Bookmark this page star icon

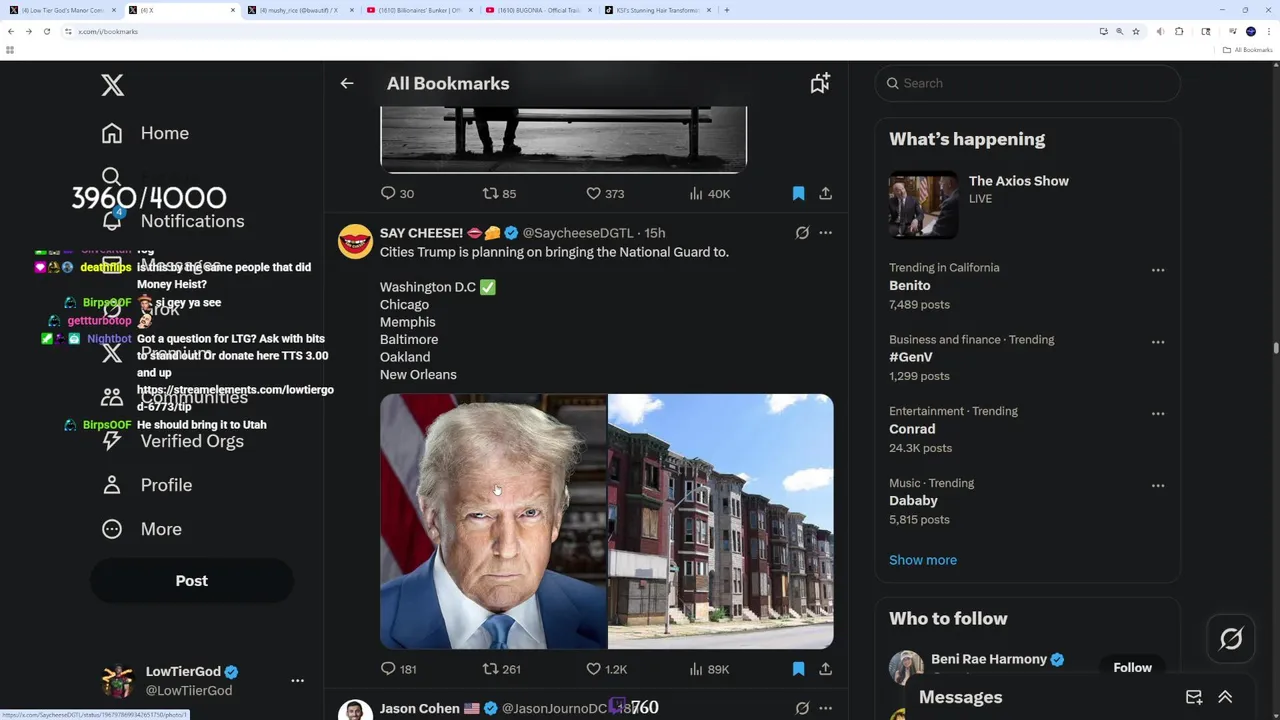click(1136, 31)
